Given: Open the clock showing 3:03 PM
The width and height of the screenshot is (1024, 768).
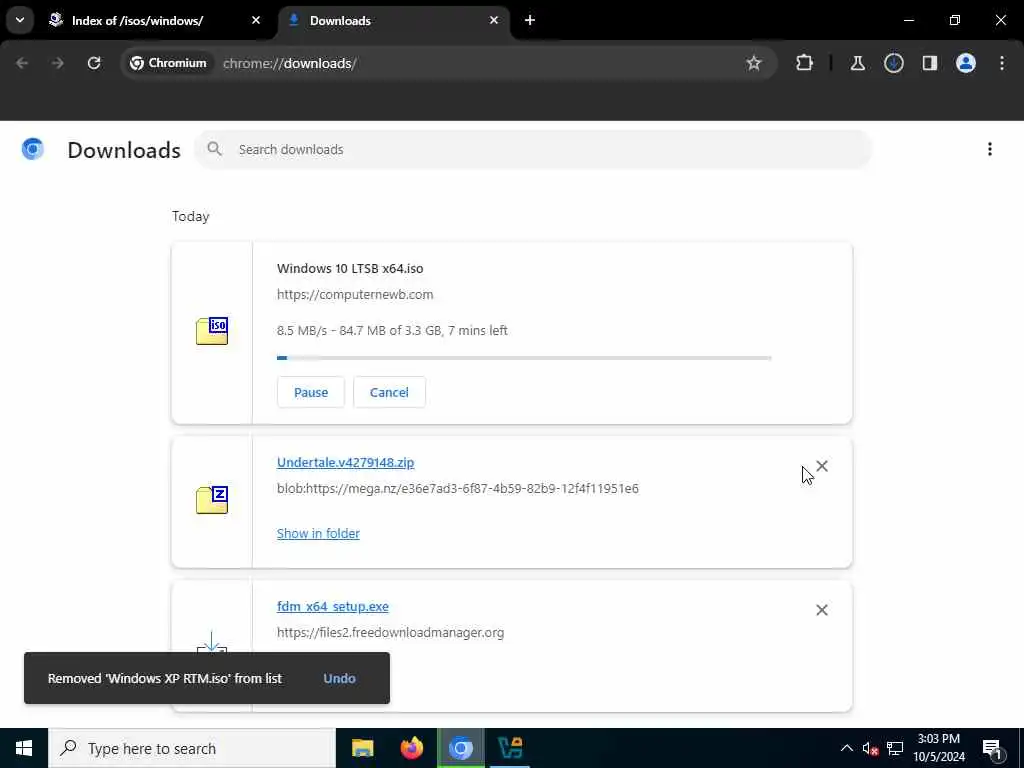Looking at the screenshot, I should click(x=939, y=748).
